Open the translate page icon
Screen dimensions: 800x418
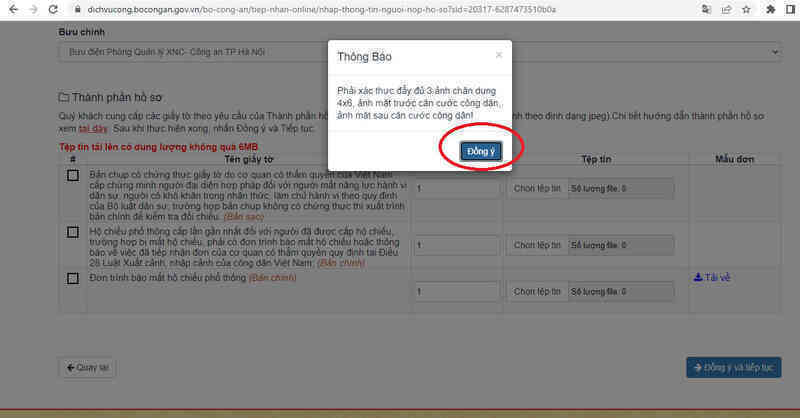click(707, 9)
